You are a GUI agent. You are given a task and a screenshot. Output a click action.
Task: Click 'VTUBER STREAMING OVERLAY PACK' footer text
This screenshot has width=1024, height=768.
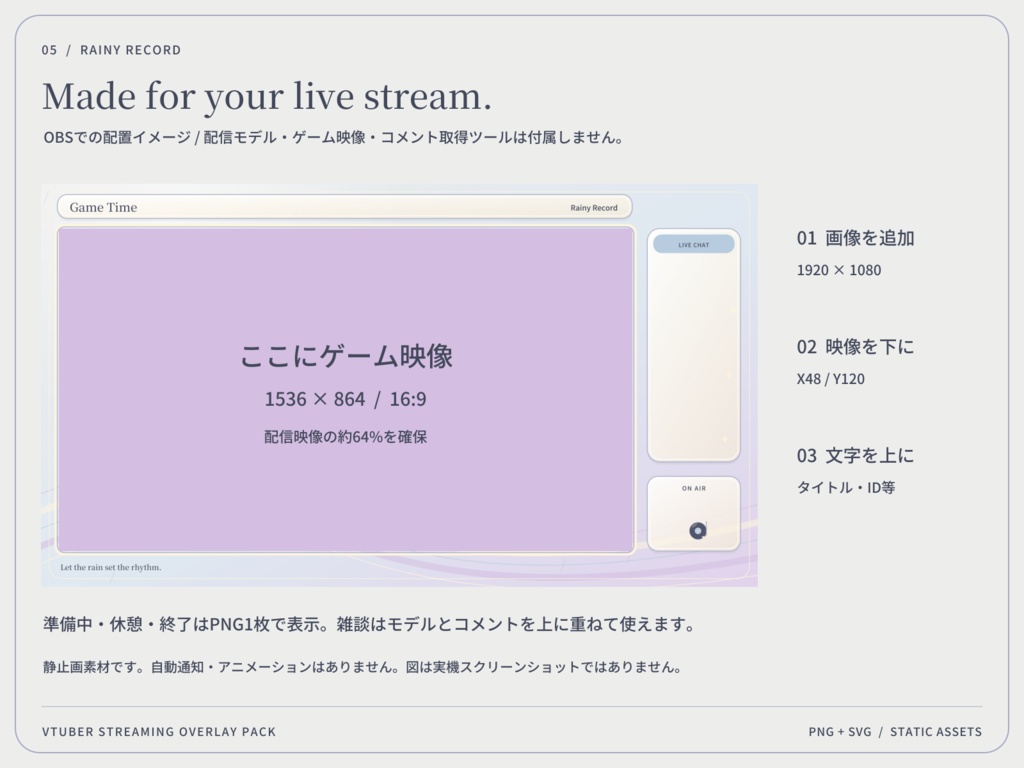pyautogui.click(x=159, y=731)
